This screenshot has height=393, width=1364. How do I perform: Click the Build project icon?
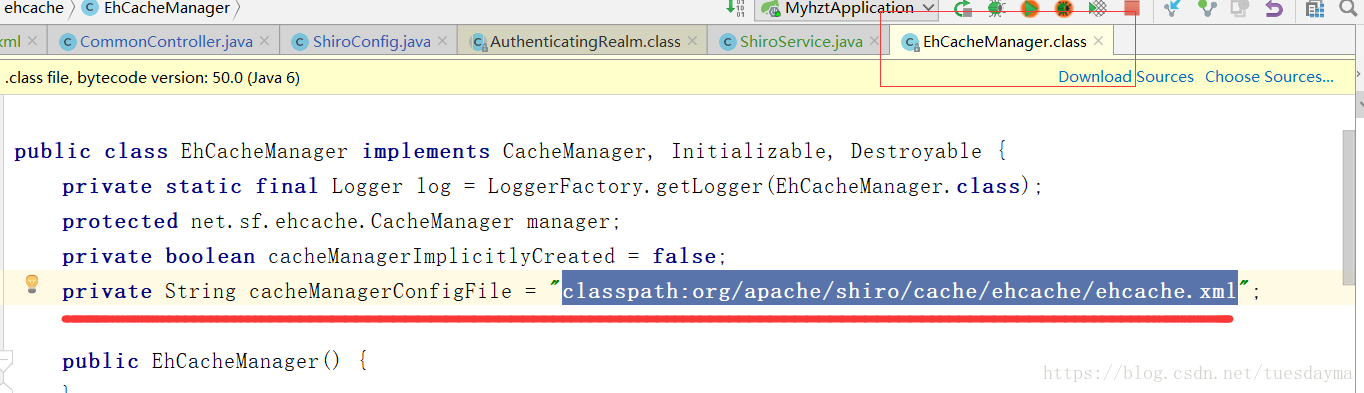(736, 9)
